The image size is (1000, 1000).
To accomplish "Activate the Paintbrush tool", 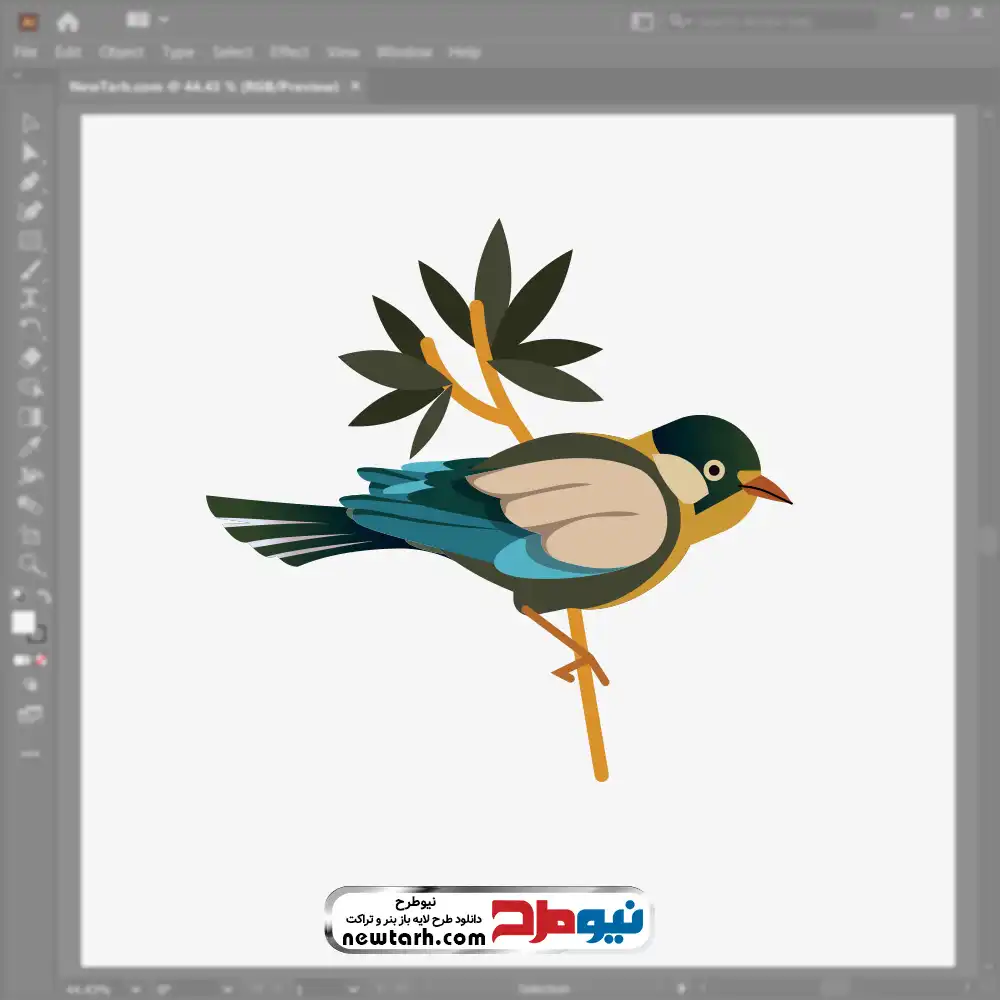I will point(30,270).
